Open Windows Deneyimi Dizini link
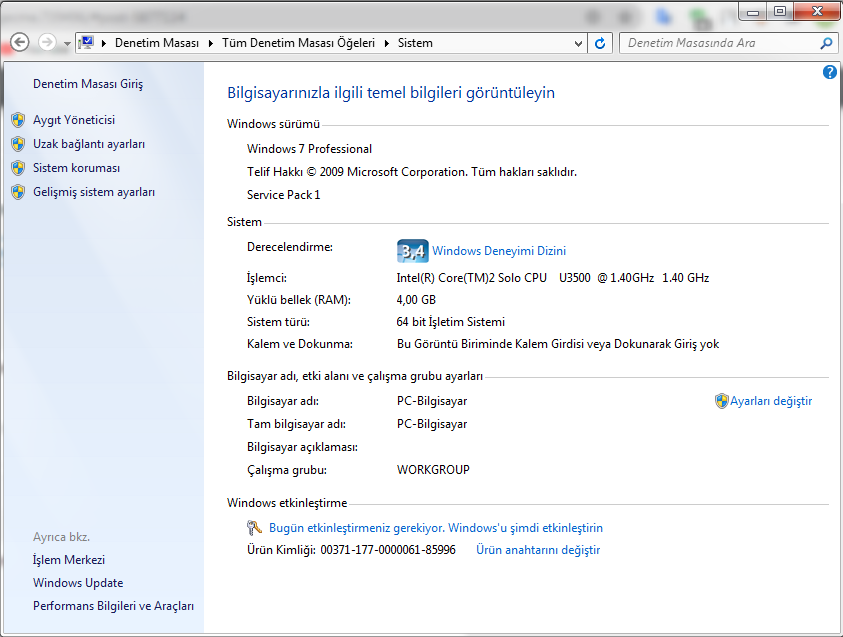The image size is (843, 637). tap(499, 251)
